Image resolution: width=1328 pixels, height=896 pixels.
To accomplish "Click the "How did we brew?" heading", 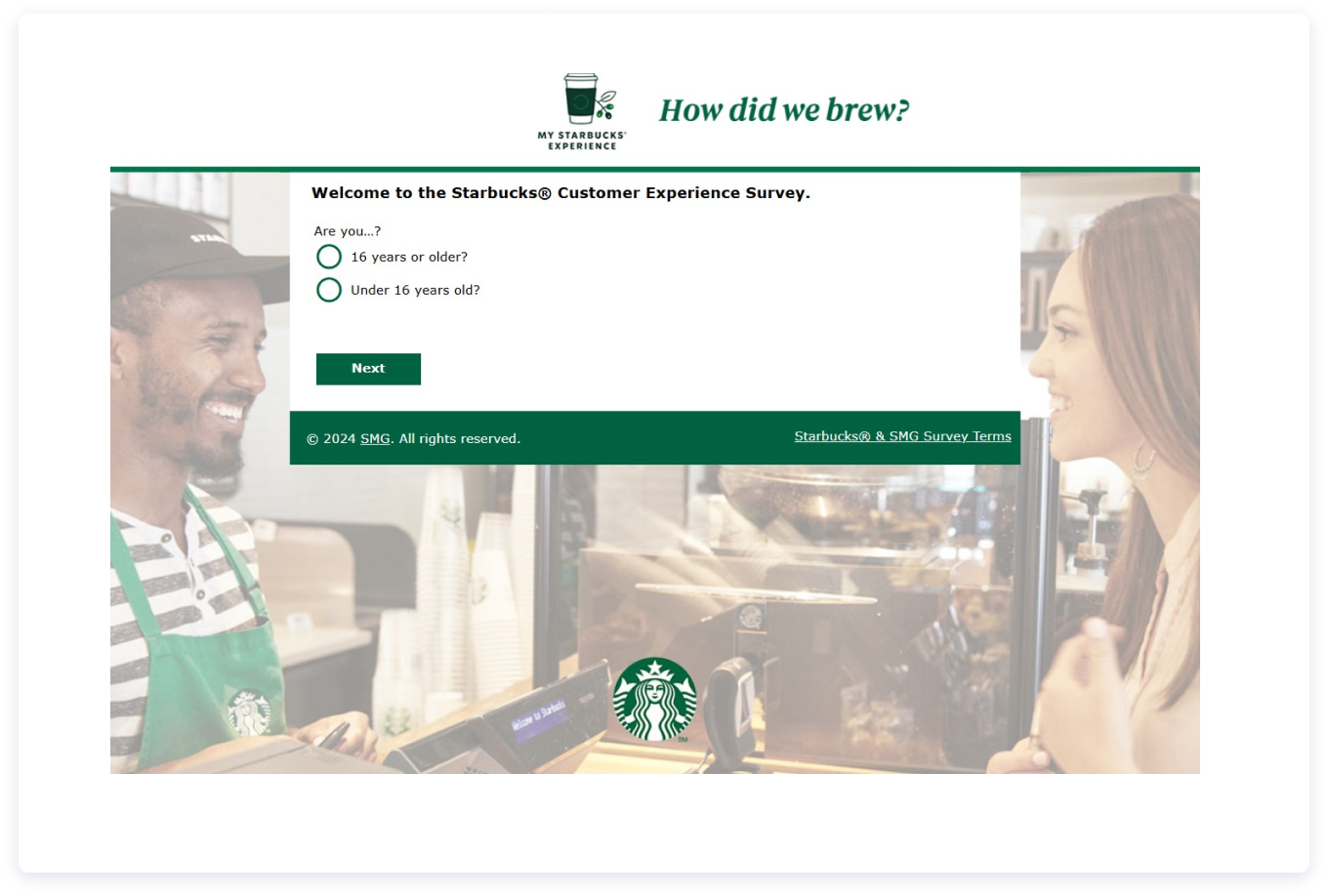I will (784, 110).
